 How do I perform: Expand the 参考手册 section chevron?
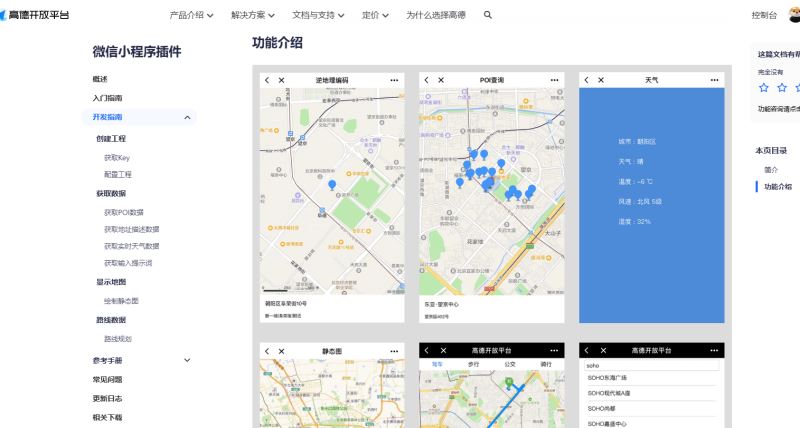click(187, 360)
